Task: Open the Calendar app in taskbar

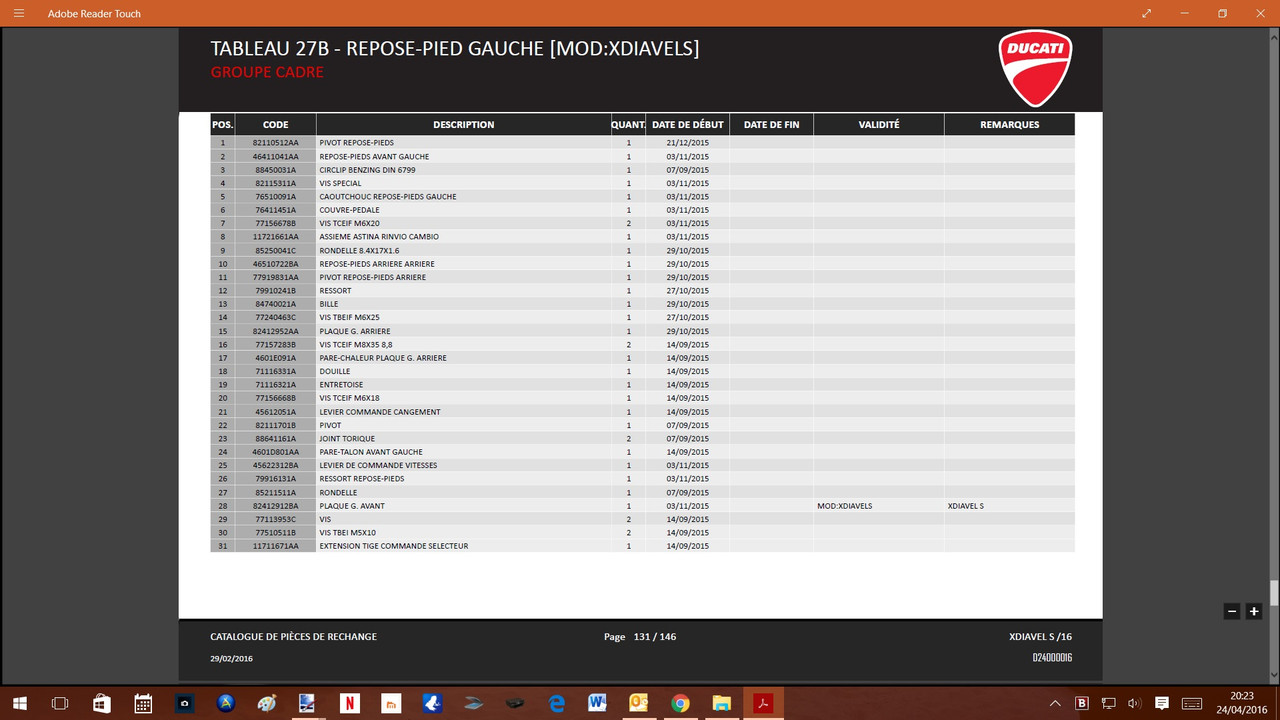Action: [x=143, y=703]
